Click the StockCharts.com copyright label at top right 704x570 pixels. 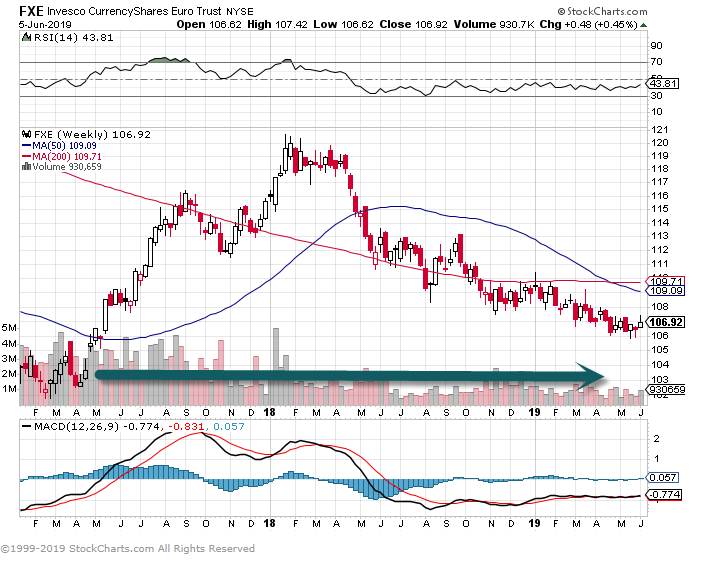coord(603,11)
